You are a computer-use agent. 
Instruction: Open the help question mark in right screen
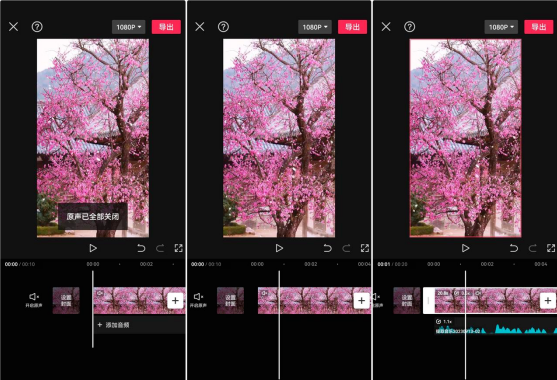coord(410,27)
